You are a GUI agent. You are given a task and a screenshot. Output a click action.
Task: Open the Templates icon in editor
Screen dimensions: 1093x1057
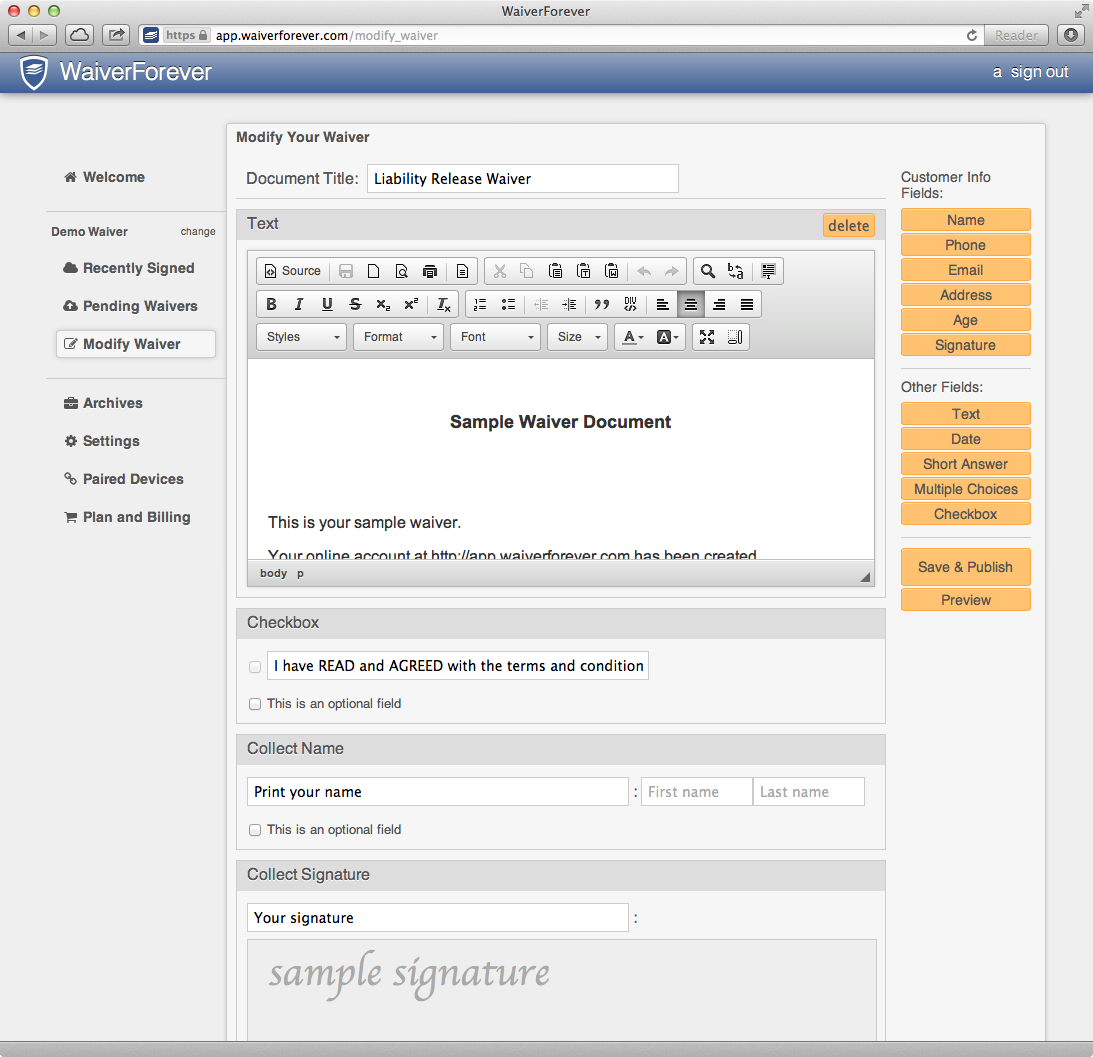coord(461,271)
